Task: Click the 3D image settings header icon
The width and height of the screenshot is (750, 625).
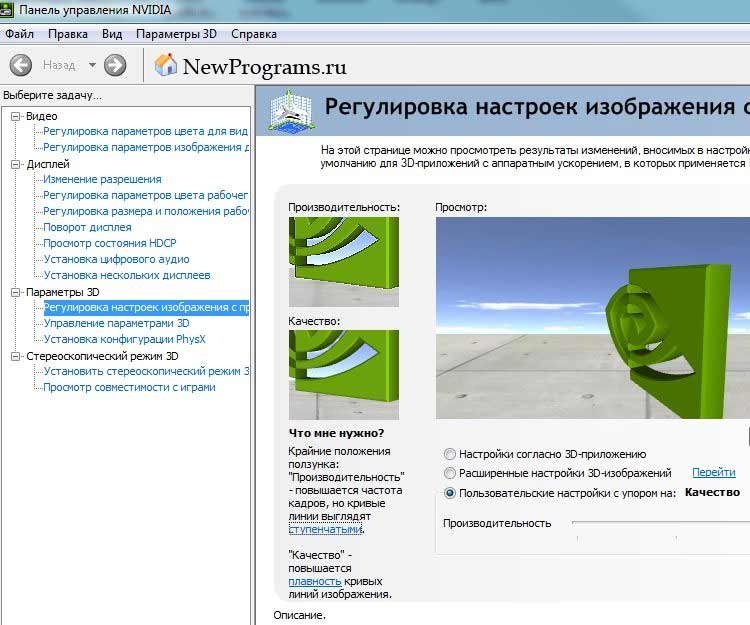Action: tap(291, 110)
